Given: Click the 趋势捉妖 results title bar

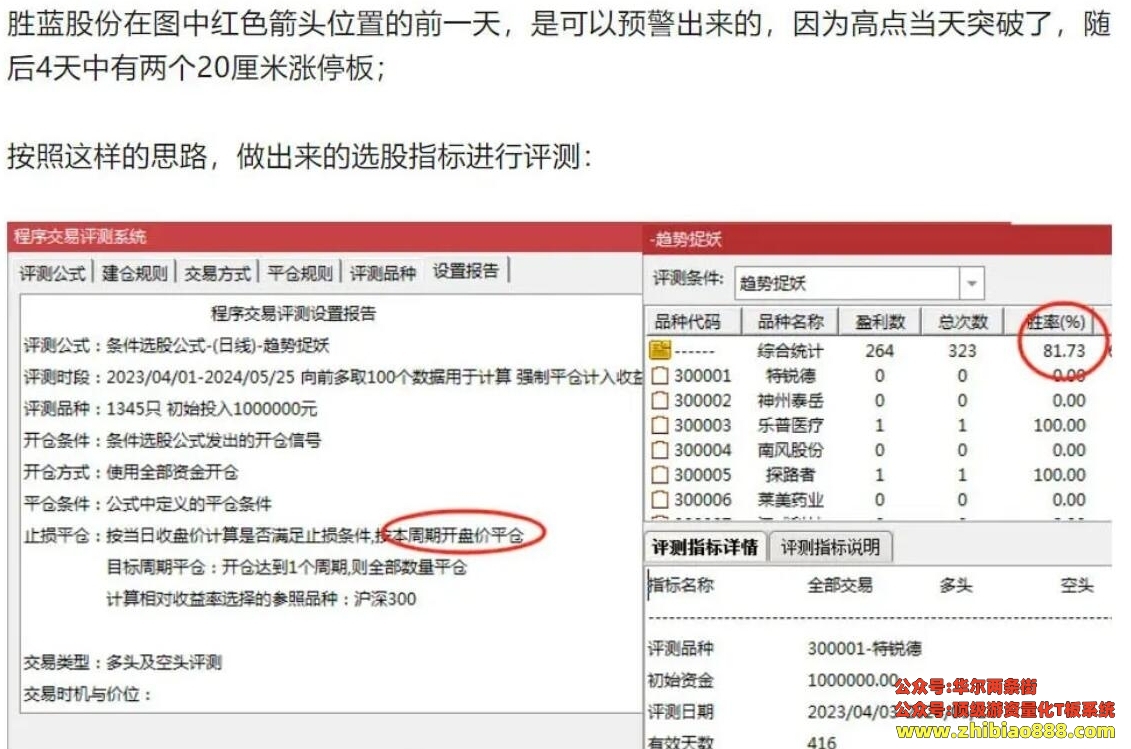Looking at the screenshot, I should 877,239.
